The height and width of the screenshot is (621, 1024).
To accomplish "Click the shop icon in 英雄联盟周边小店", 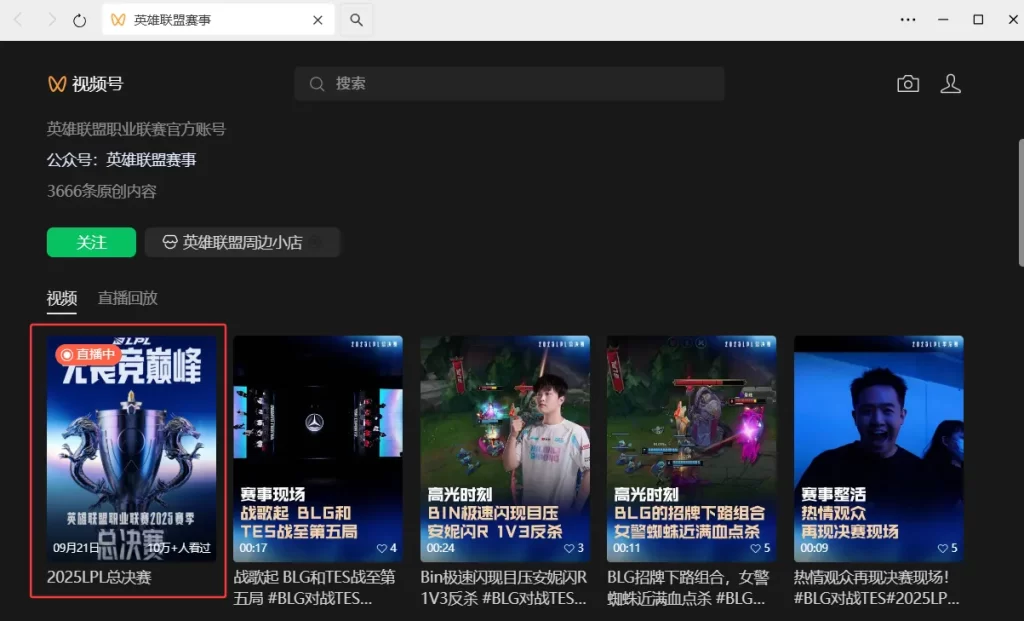I will (170, 242).
